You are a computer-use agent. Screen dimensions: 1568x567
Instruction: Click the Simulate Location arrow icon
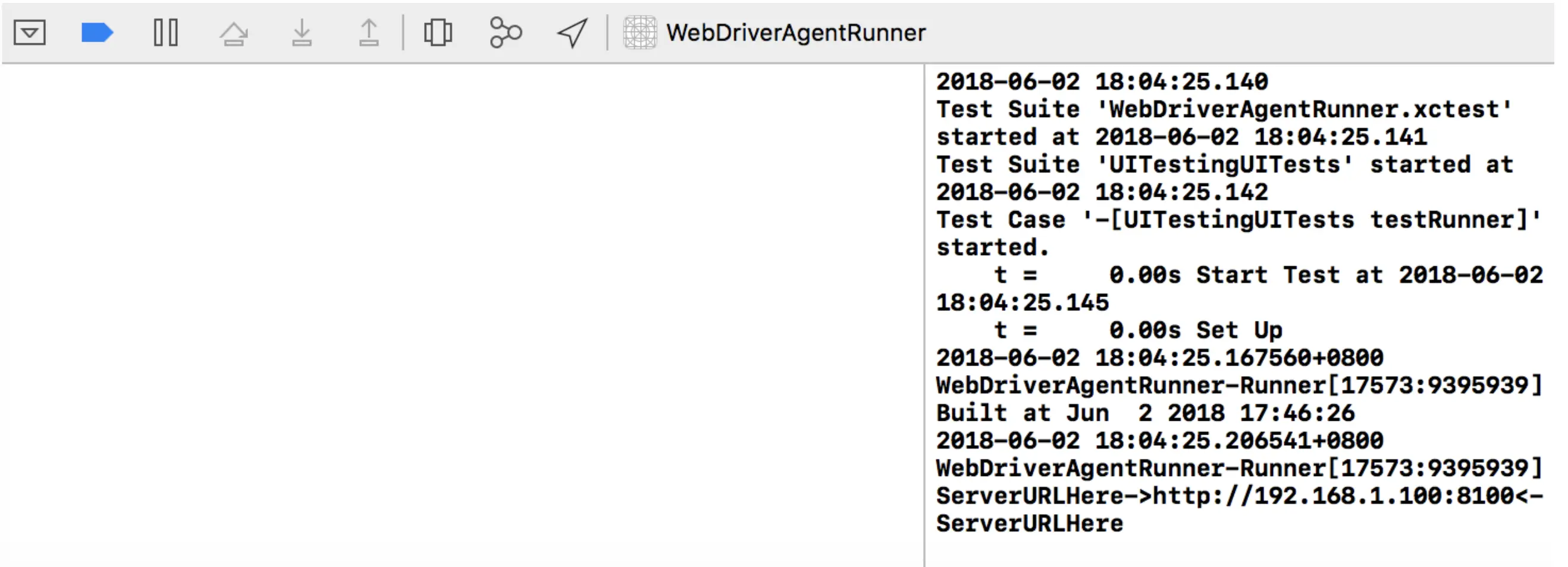coord(572,33)
